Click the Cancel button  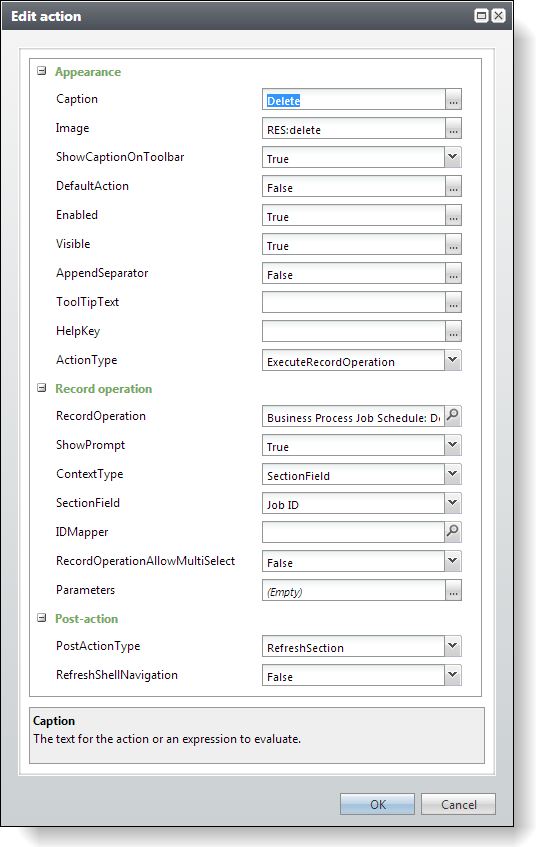click(x=458, y=804)
